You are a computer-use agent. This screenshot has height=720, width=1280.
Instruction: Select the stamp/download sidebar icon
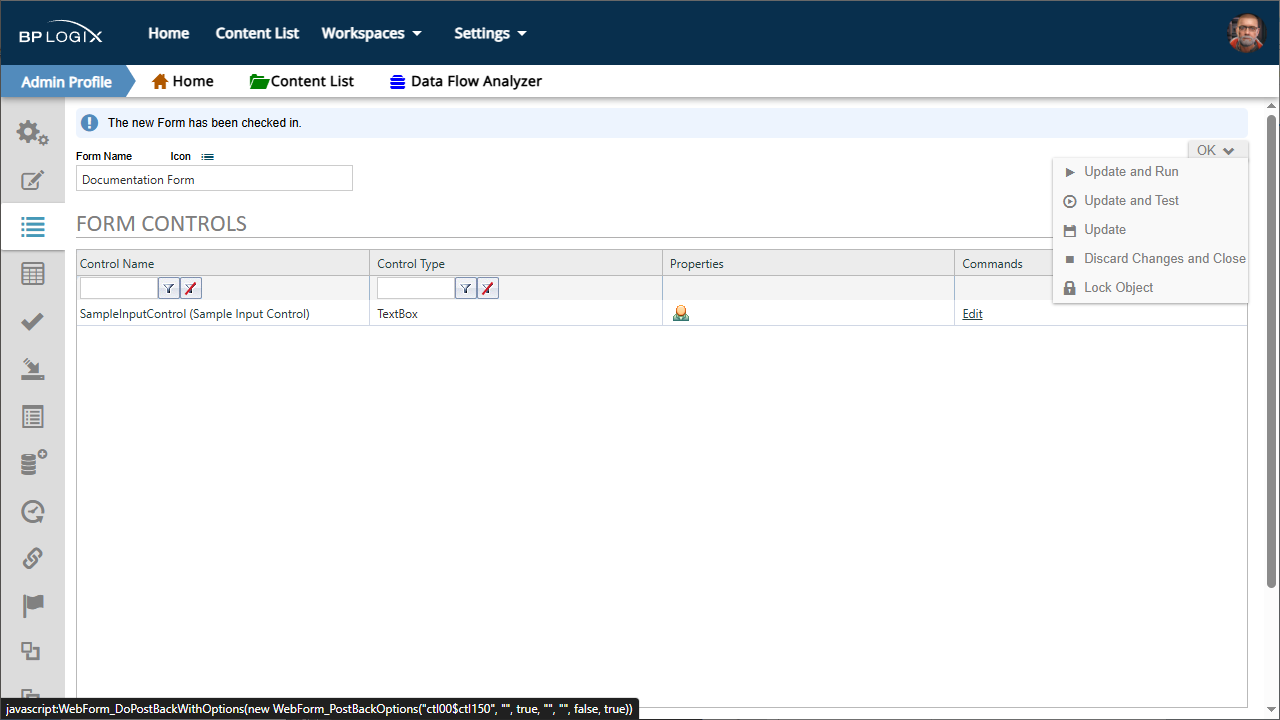click(32, 369)
